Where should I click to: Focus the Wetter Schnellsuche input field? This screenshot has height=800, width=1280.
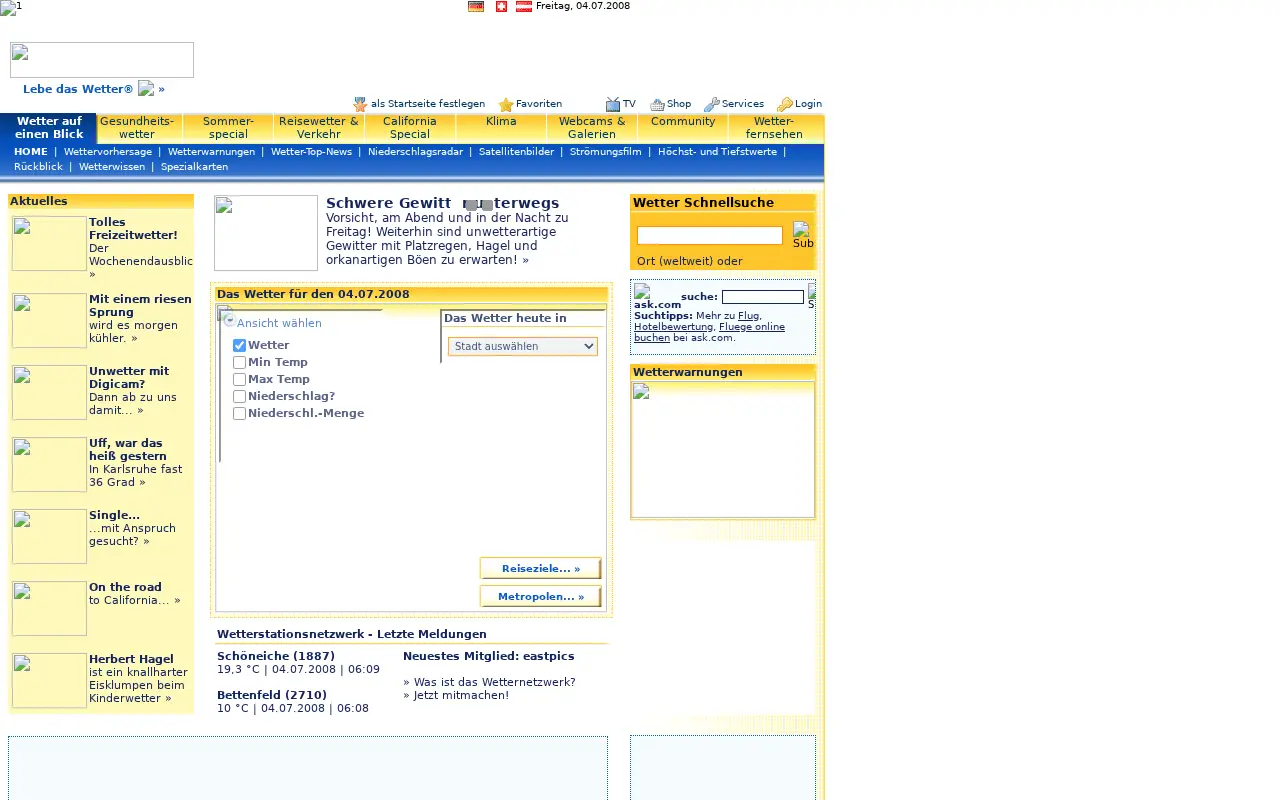[x=710, y=236]
